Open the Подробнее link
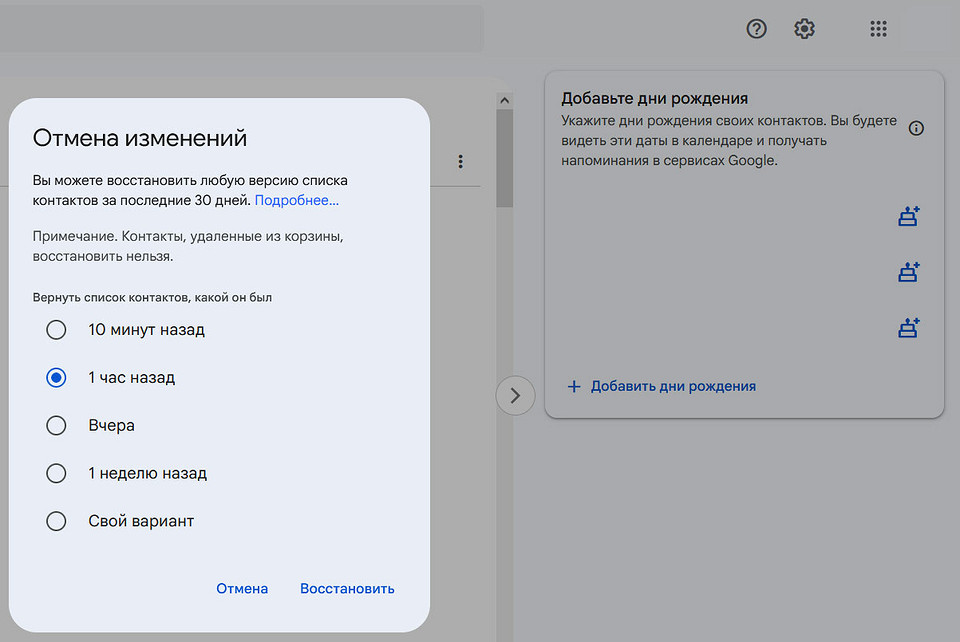 point(295,200)
